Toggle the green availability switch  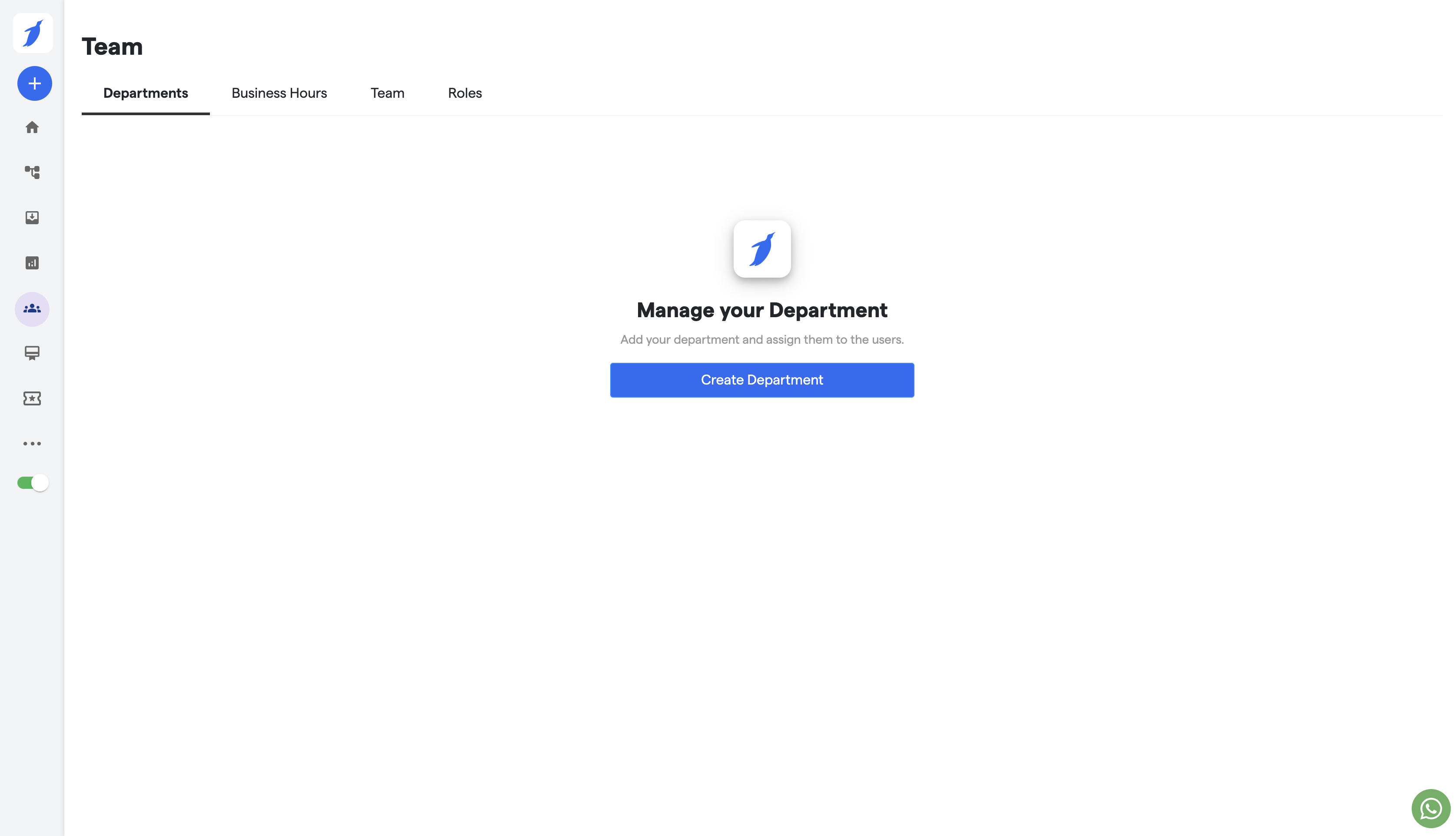tap(33, 483)
